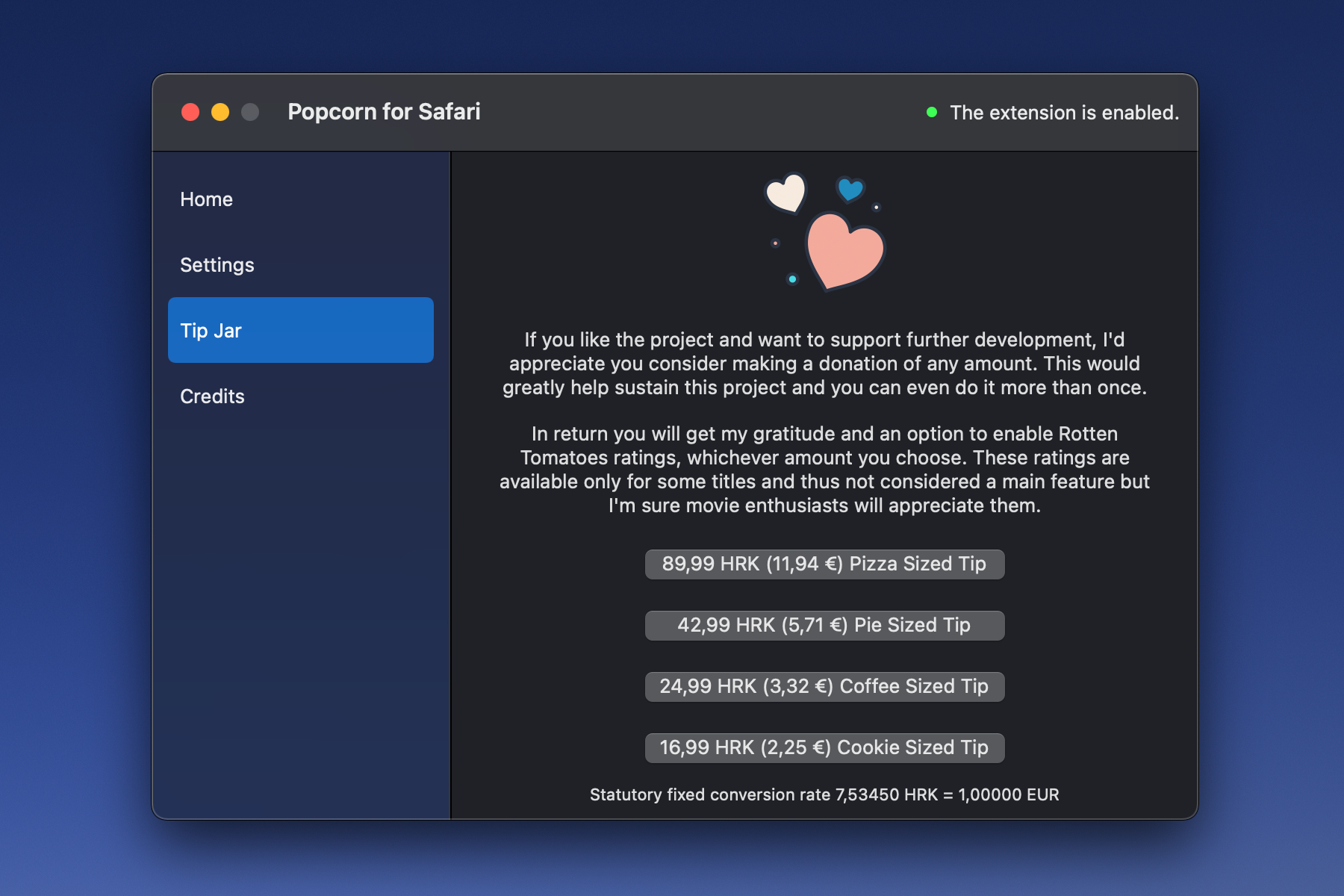
Task: Click "The extension is enabled." status text
Action: (1064, 113)
